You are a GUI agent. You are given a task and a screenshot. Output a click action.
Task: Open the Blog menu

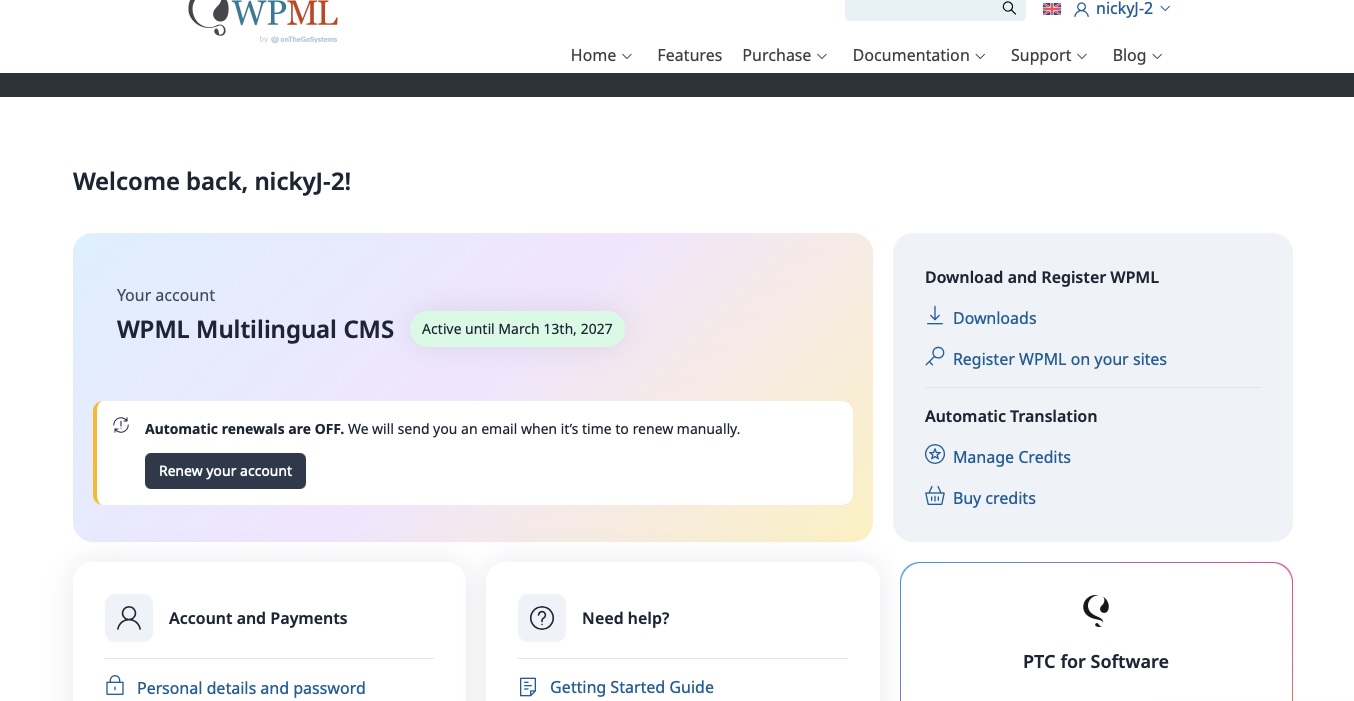(1137, 56)
